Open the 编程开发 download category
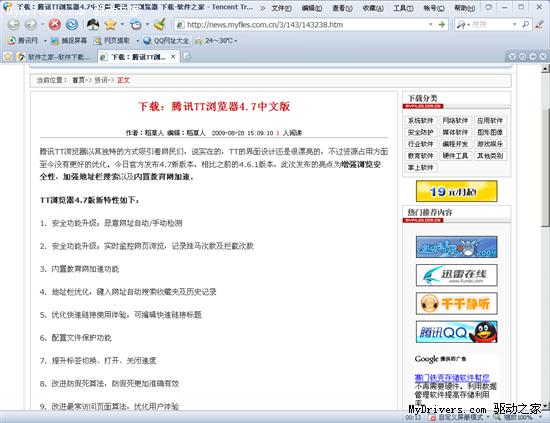The image size is (550, 423). click(455, 144)
